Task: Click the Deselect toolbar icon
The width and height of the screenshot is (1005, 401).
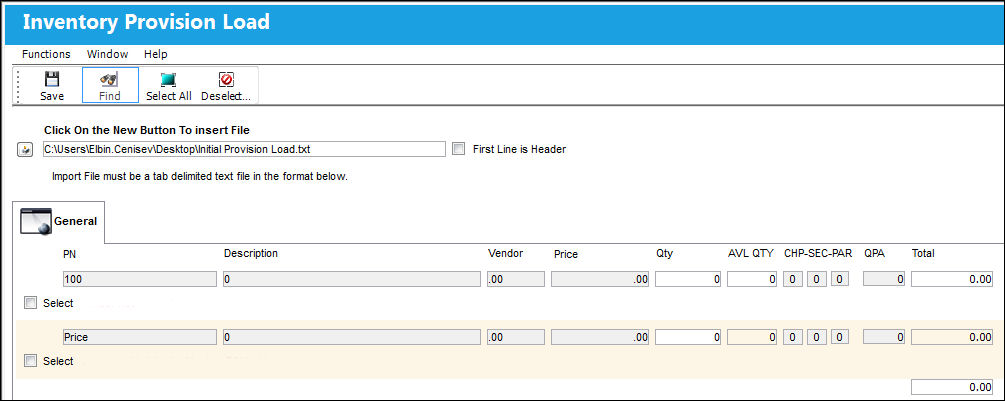Action: tap(226, 79)
